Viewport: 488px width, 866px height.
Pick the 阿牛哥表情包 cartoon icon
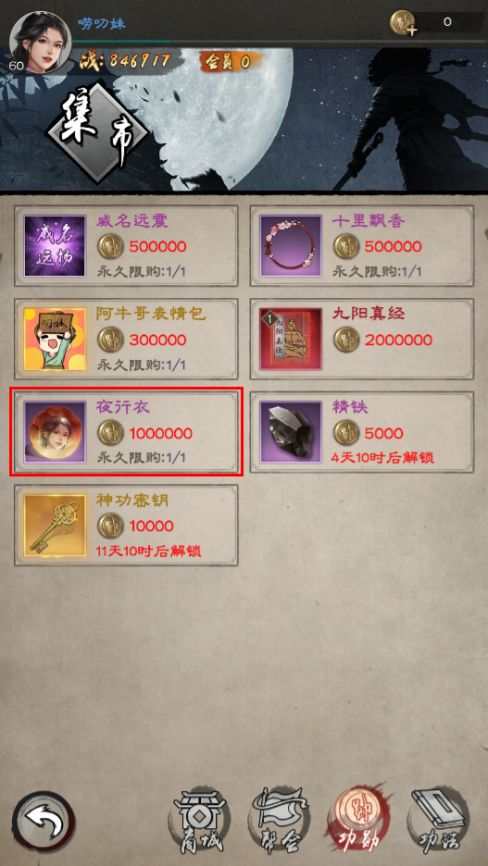point(55,339)
